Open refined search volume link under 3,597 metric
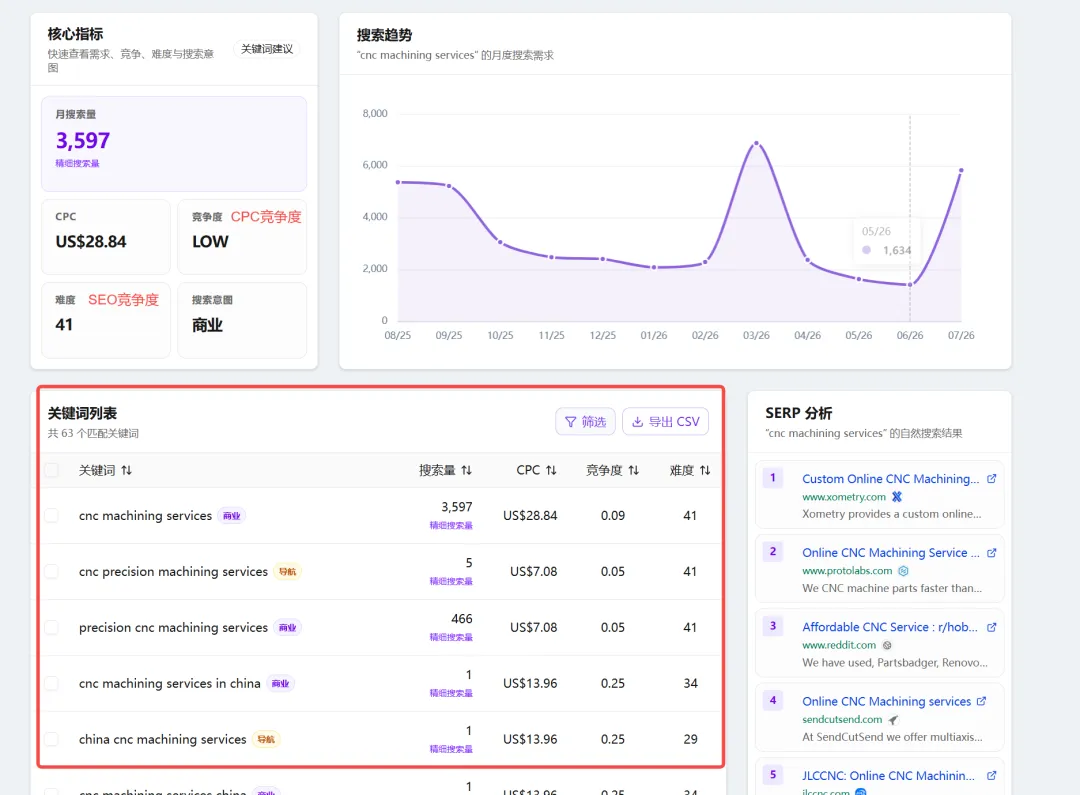Screen dimensions: 1080x795 coord(77,163)
